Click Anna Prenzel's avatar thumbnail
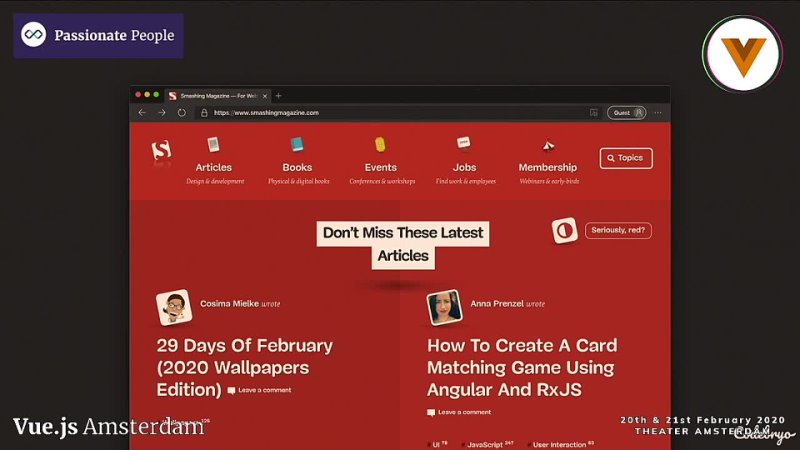Image resolution: width=800 pixels, height=450 pixels. (444, 308)
